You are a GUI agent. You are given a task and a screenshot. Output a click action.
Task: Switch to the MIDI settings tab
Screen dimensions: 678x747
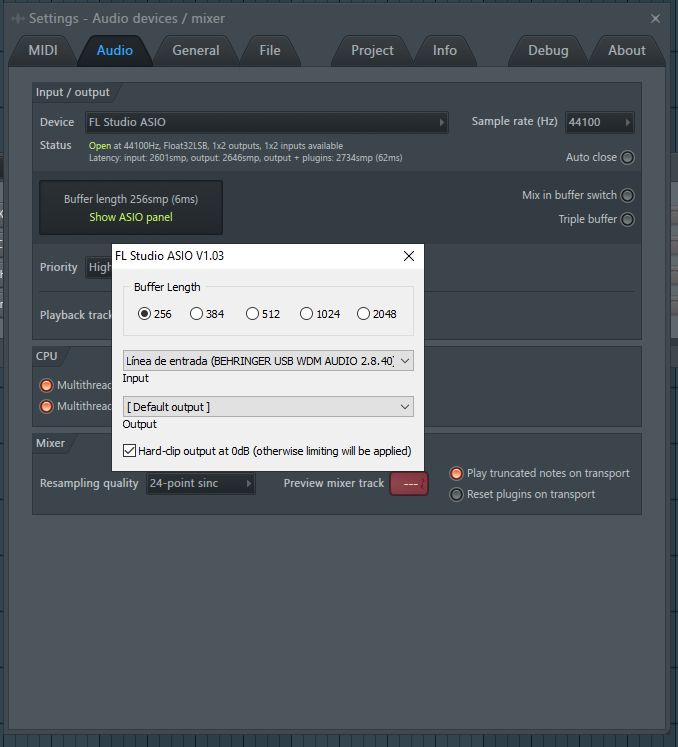(x=43, y=50)
